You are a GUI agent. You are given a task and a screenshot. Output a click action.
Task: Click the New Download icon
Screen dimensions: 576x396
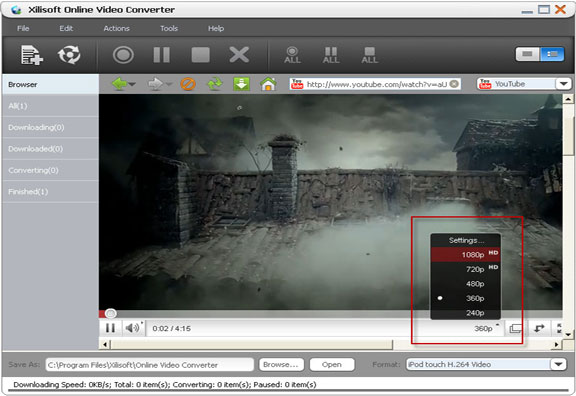pos(32,55)
